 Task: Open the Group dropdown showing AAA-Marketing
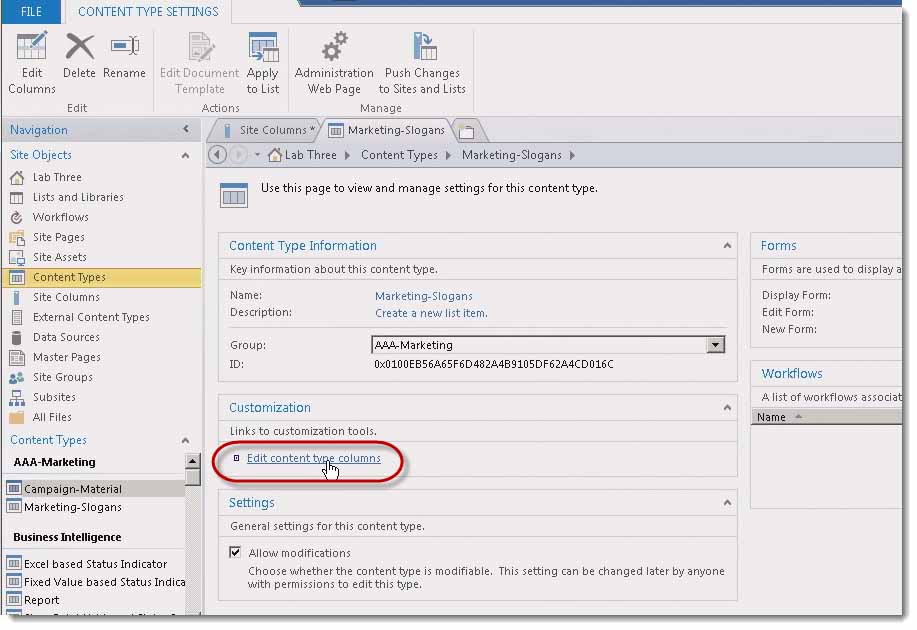click(x=714, y=344)
